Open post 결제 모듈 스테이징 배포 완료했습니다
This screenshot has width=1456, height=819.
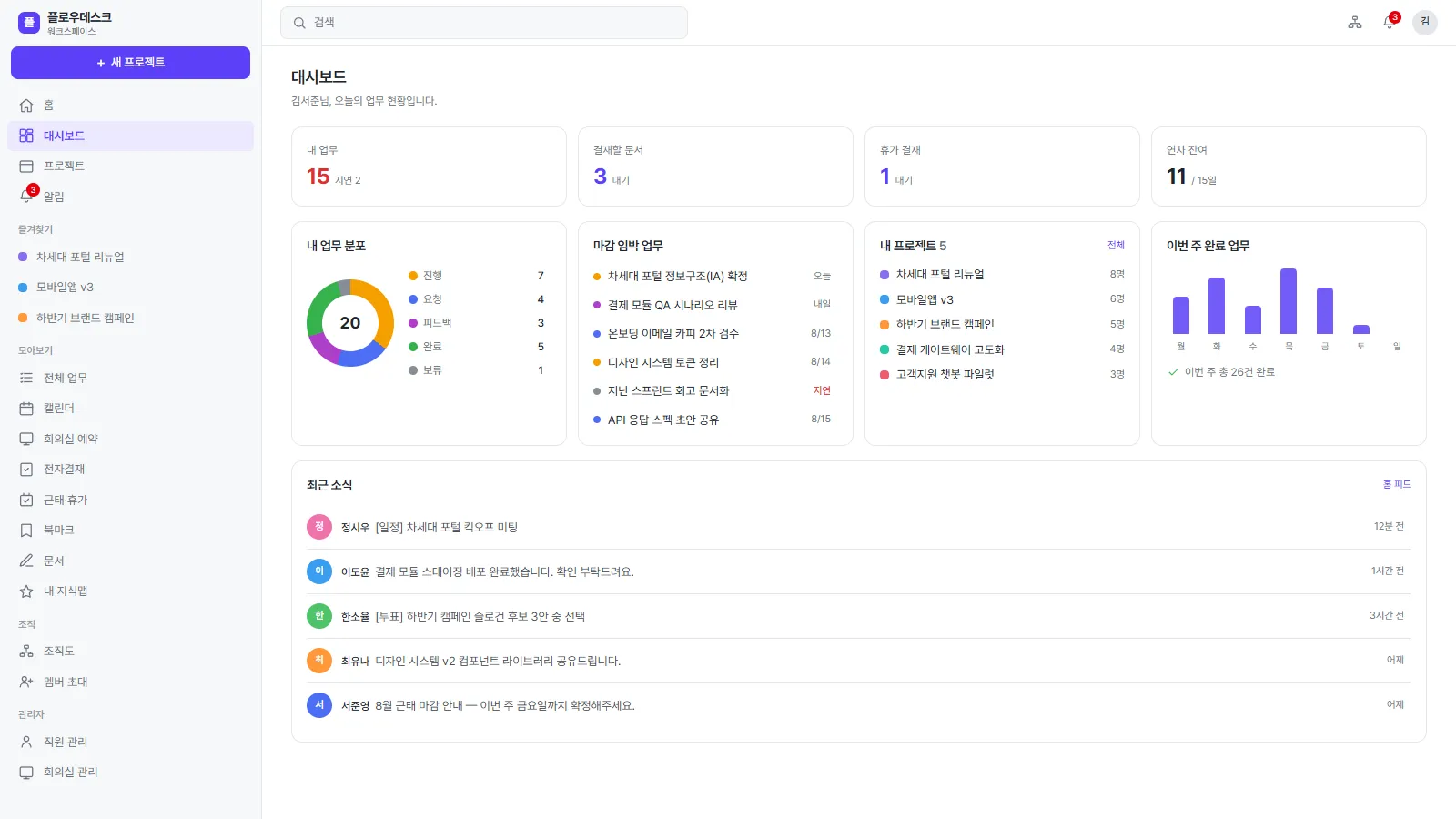859,571
